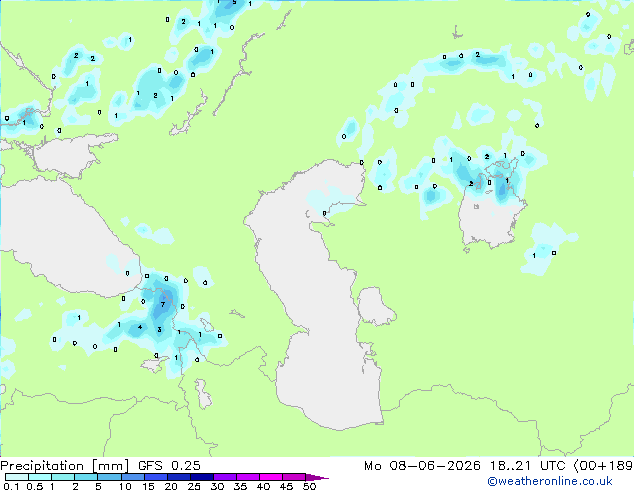
Task: Select the 5–10 mm legend swatch
Action: click(109, 477)
